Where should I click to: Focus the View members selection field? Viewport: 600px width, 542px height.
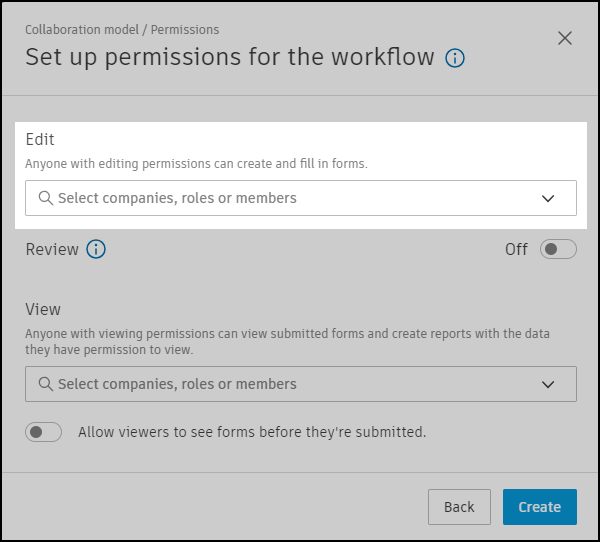[x=280, y=384]
